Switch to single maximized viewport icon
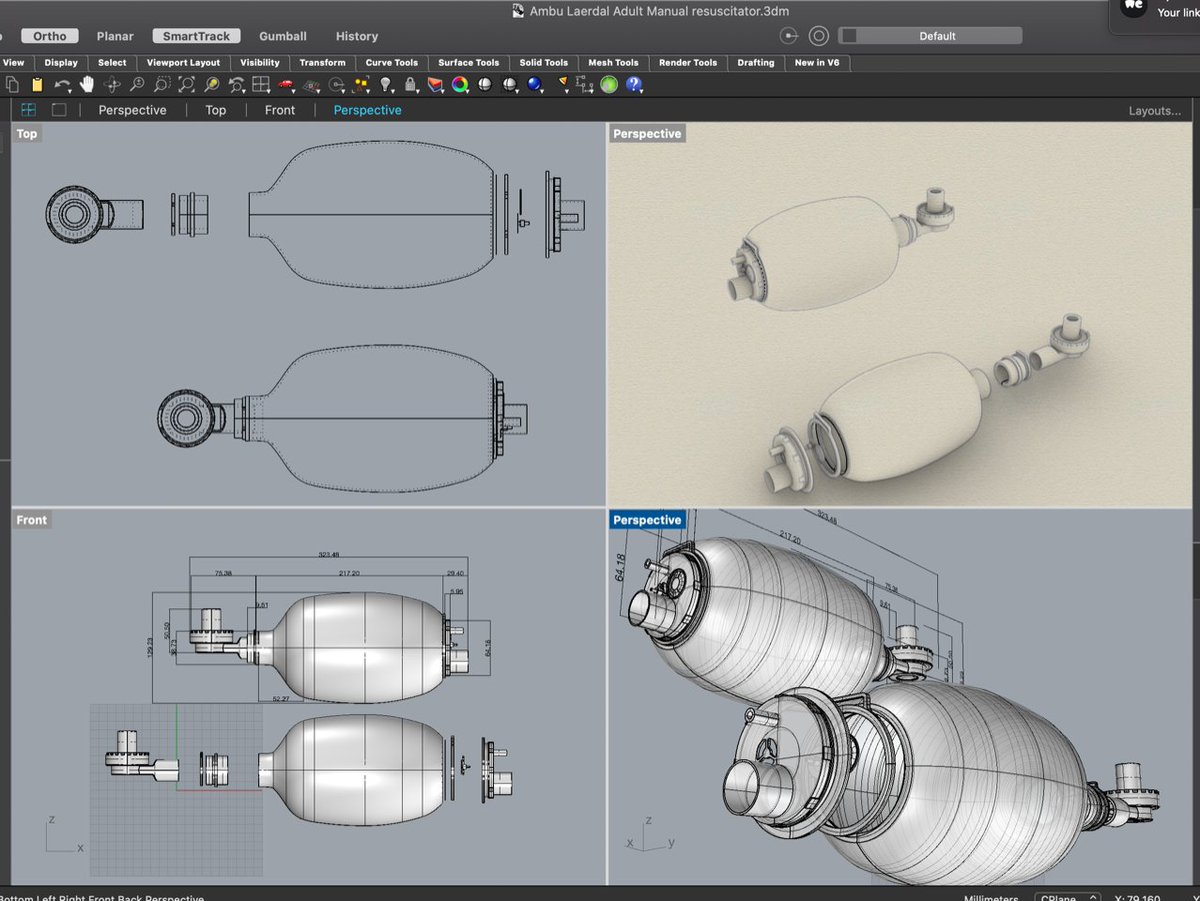 pos(59,110)
